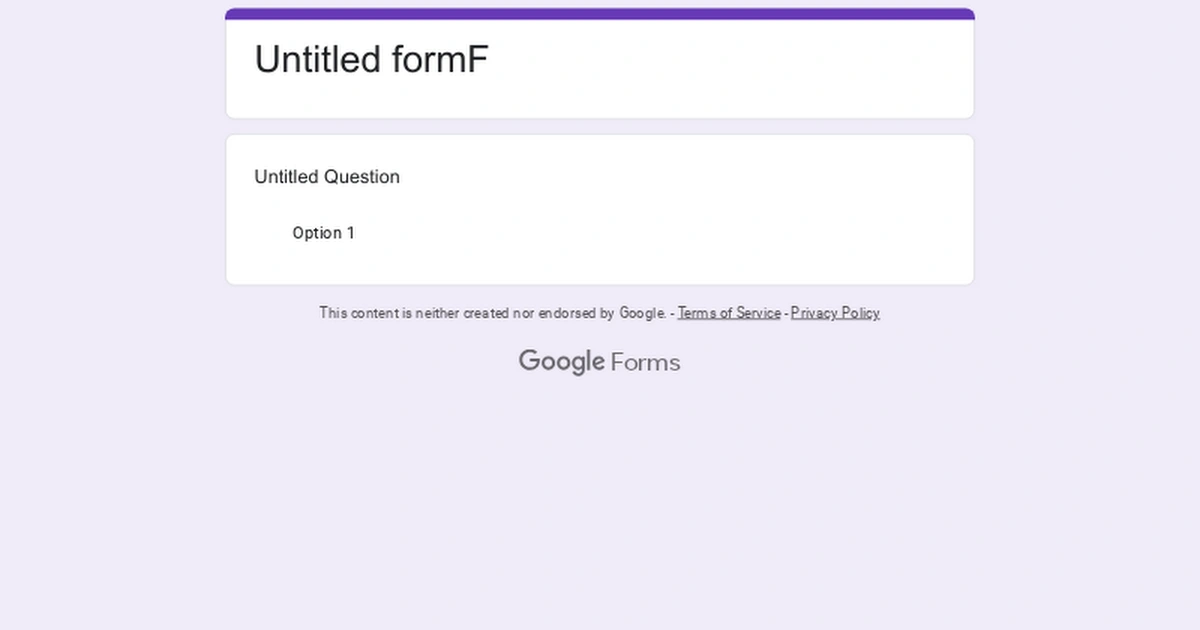Image resolution: width=1200 pixels, height=630 pixels.
Task: Click the Google wordmark at page bottom
Action: coord(562,361)
